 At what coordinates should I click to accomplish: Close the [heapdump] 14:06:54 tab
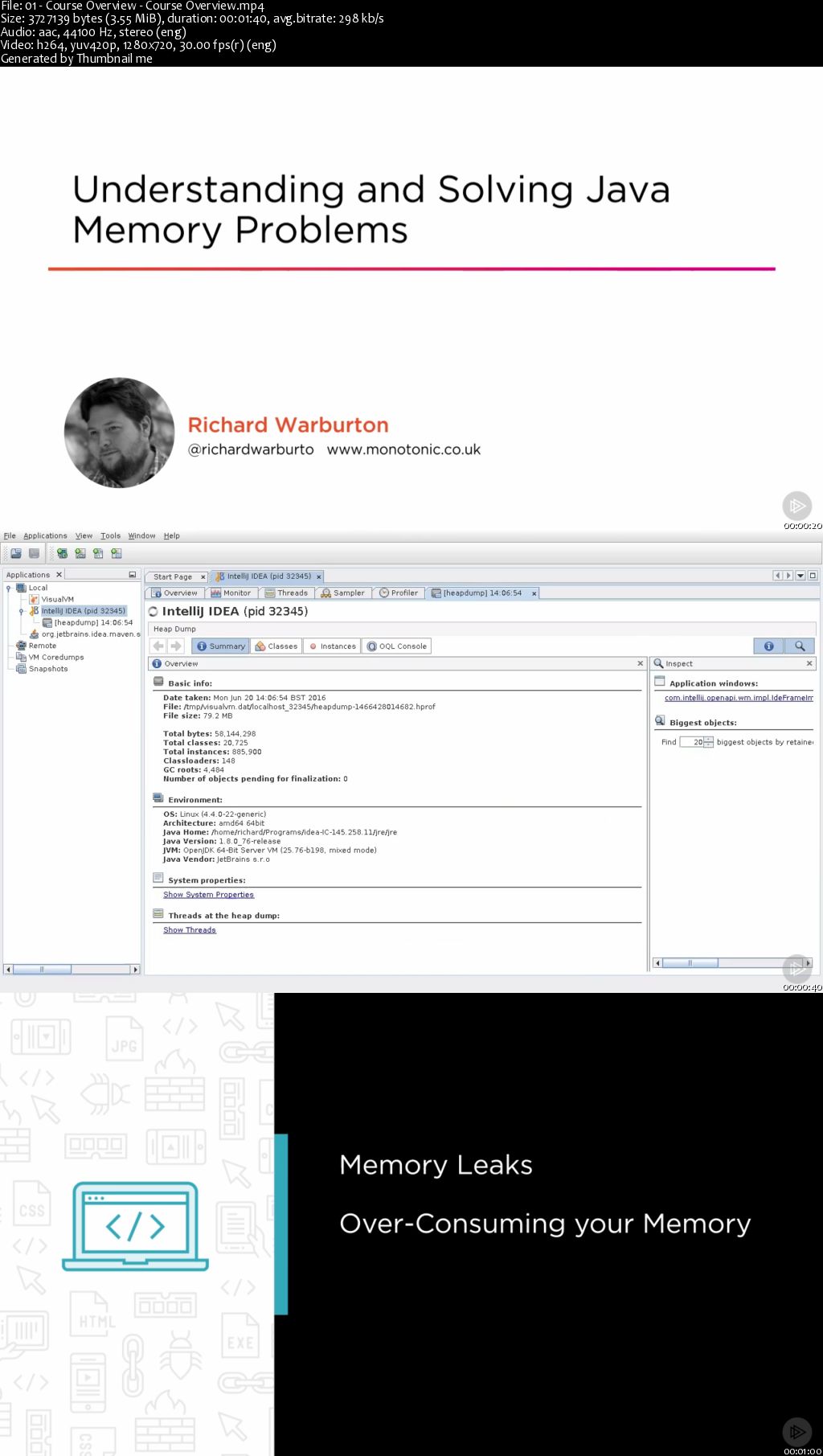(x=534, y=593)
